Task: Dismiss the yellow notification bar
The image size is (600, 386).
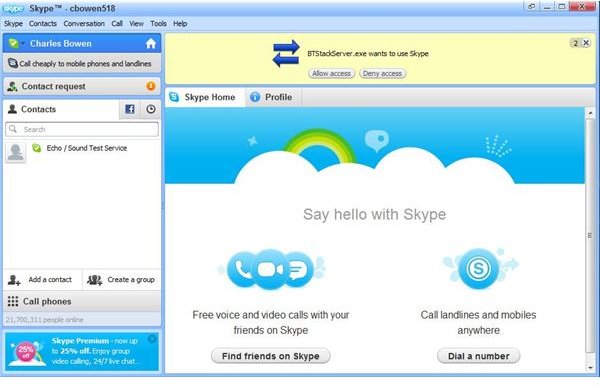Action: [586, 43]
